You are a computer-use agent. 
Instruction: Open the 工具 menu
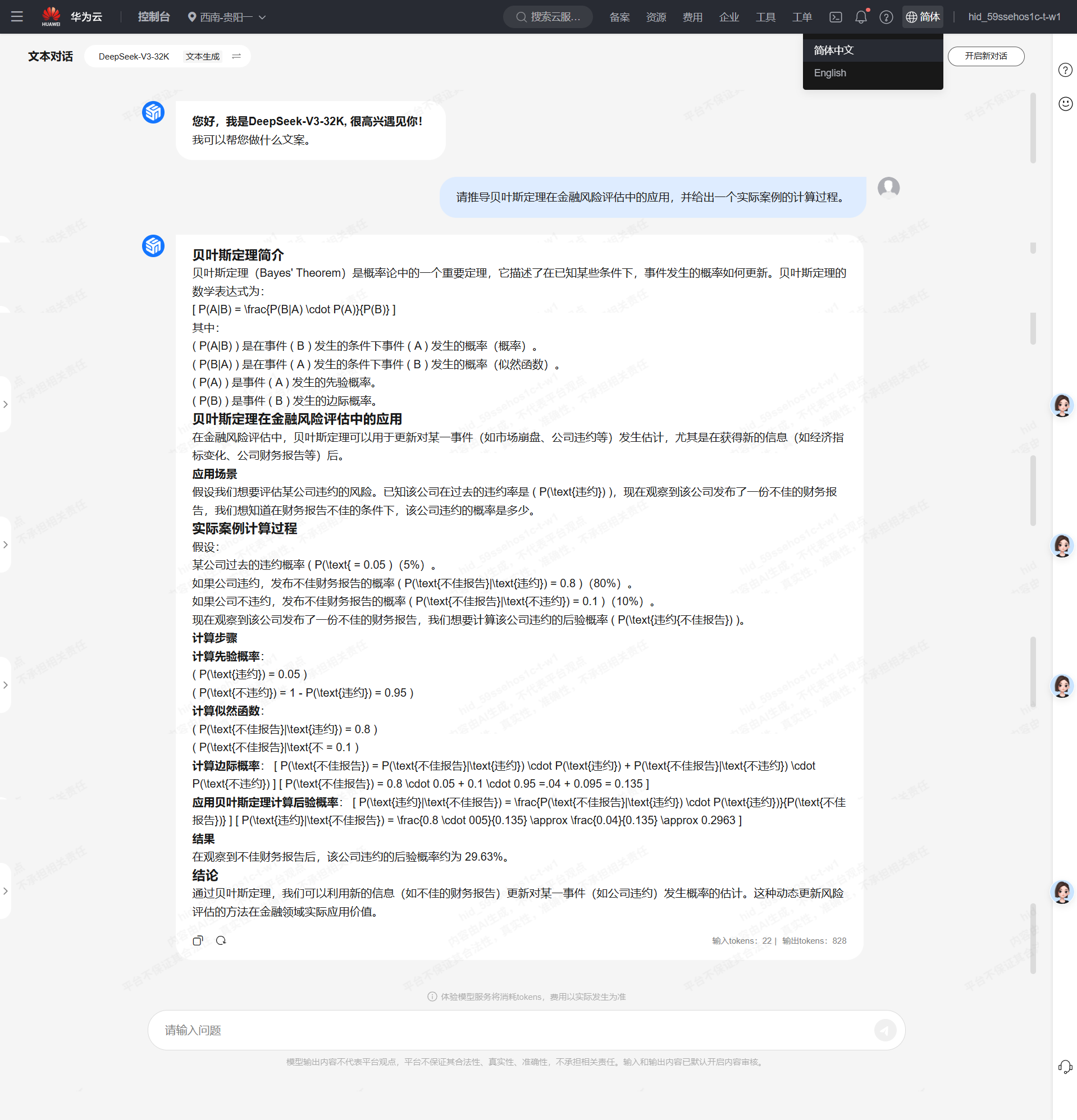coord(766,17)
